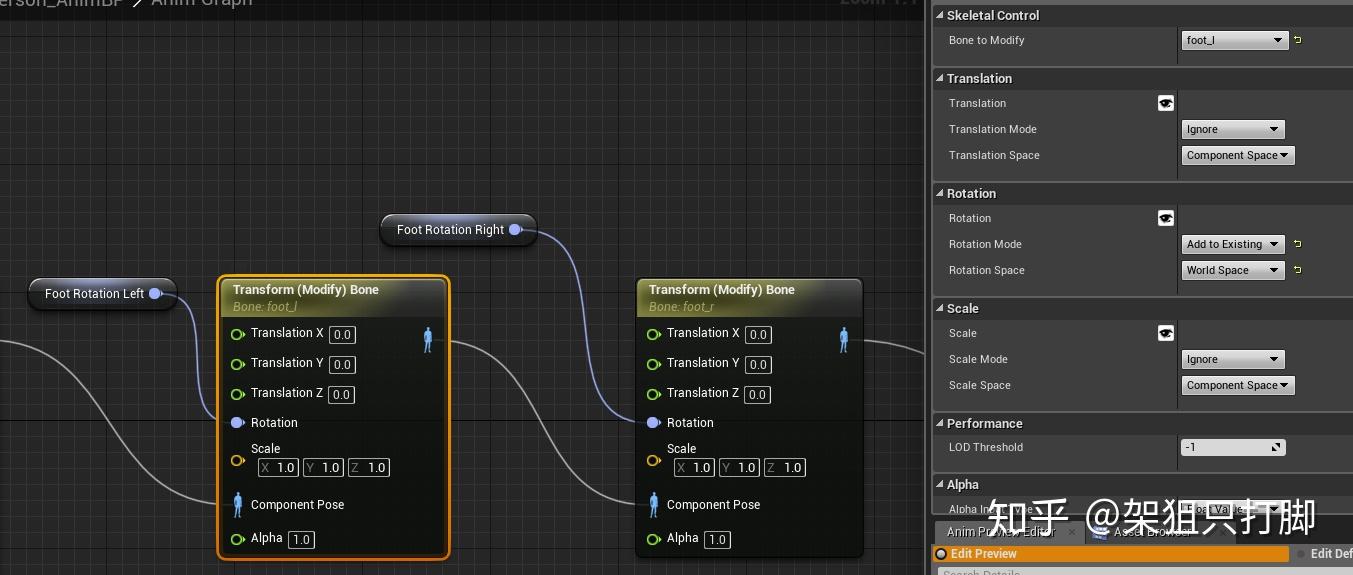
Task: Click Rotation input pin on foot_r node
Action: [x=653, y=423]
